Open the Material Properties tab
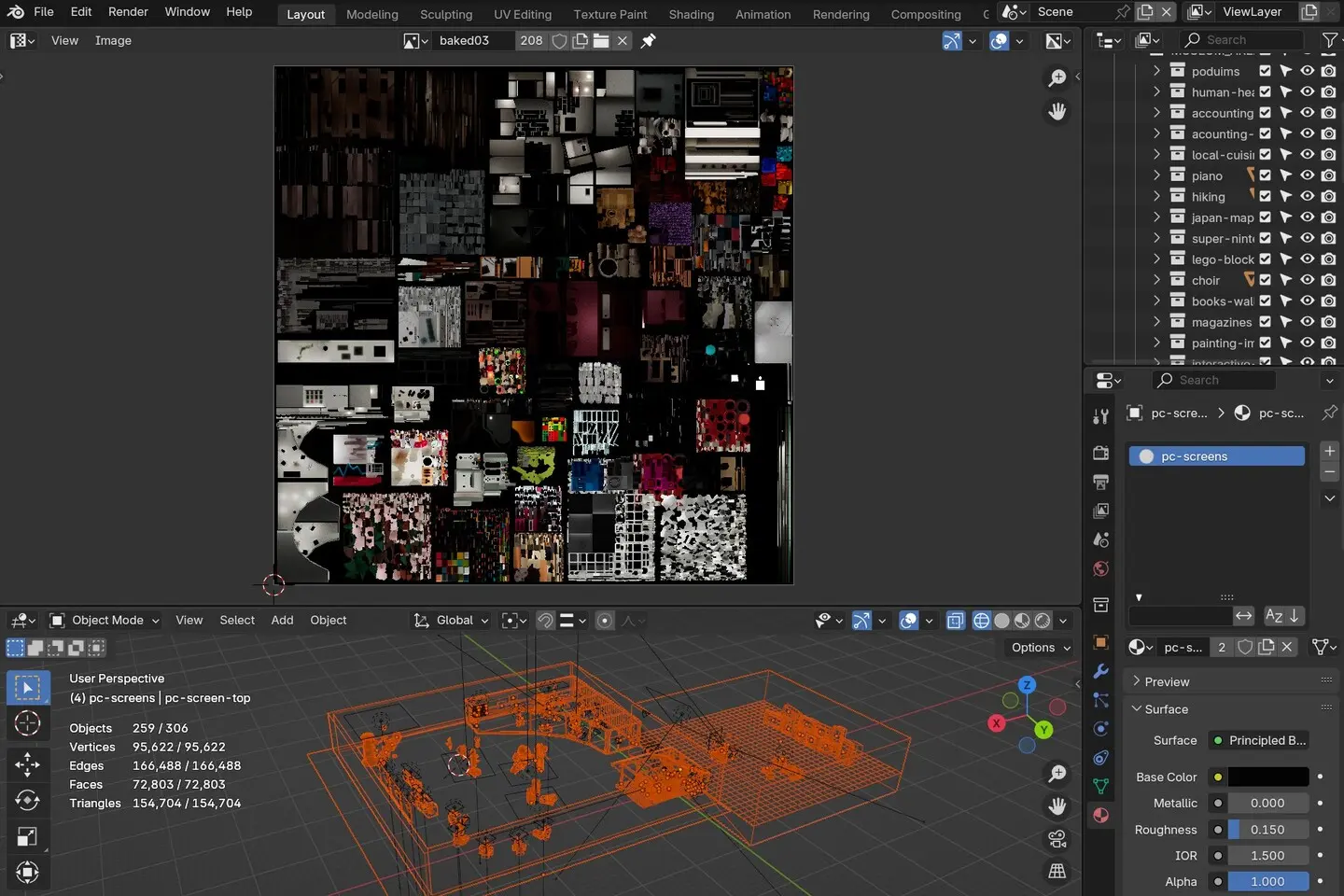The width and height of the screenshot is (1344, 896). [1100, 815]
